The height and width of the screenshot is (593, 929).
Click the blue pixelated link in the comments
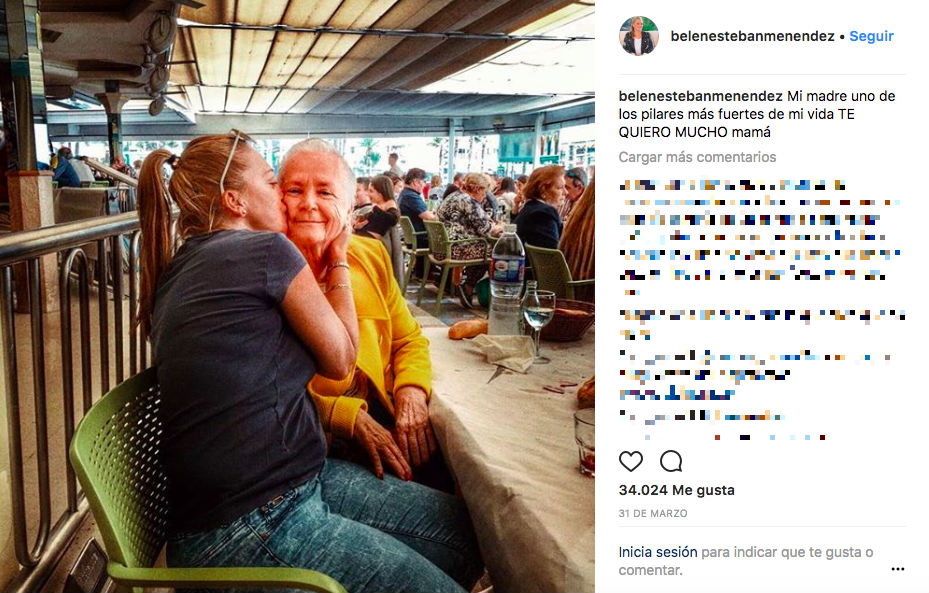click(677, 393)
